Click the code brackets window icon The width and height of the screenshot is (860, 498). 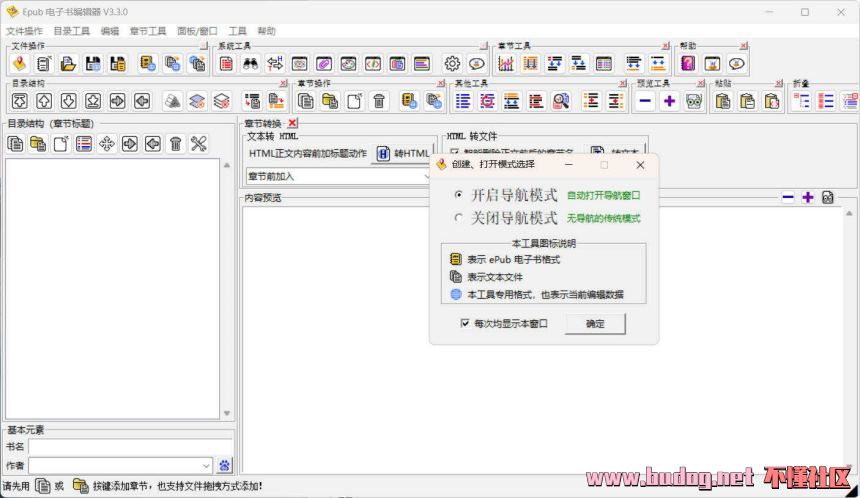[373, 64]
